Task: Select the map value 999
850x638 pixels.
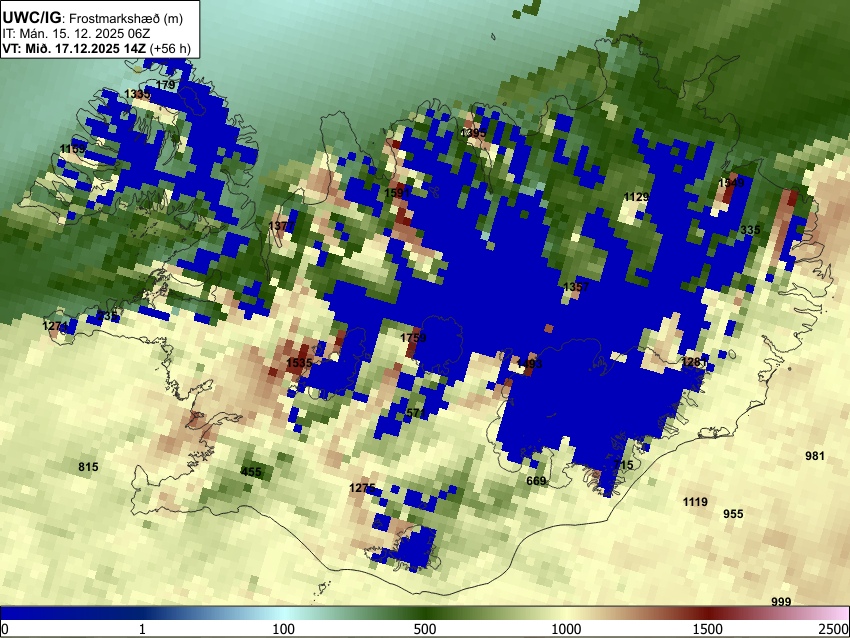Action: coord(781,601)
